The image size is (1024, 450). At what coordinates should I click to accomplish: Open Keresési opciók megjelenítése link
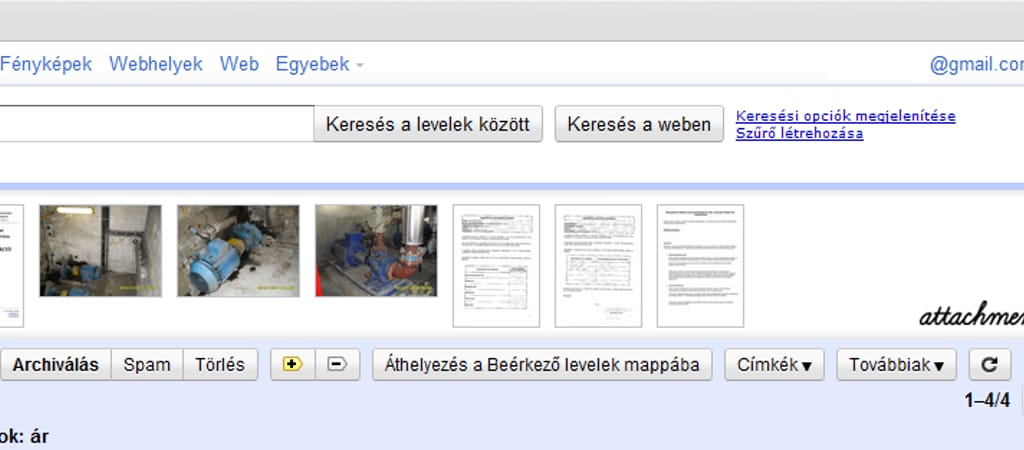point(845,116)
